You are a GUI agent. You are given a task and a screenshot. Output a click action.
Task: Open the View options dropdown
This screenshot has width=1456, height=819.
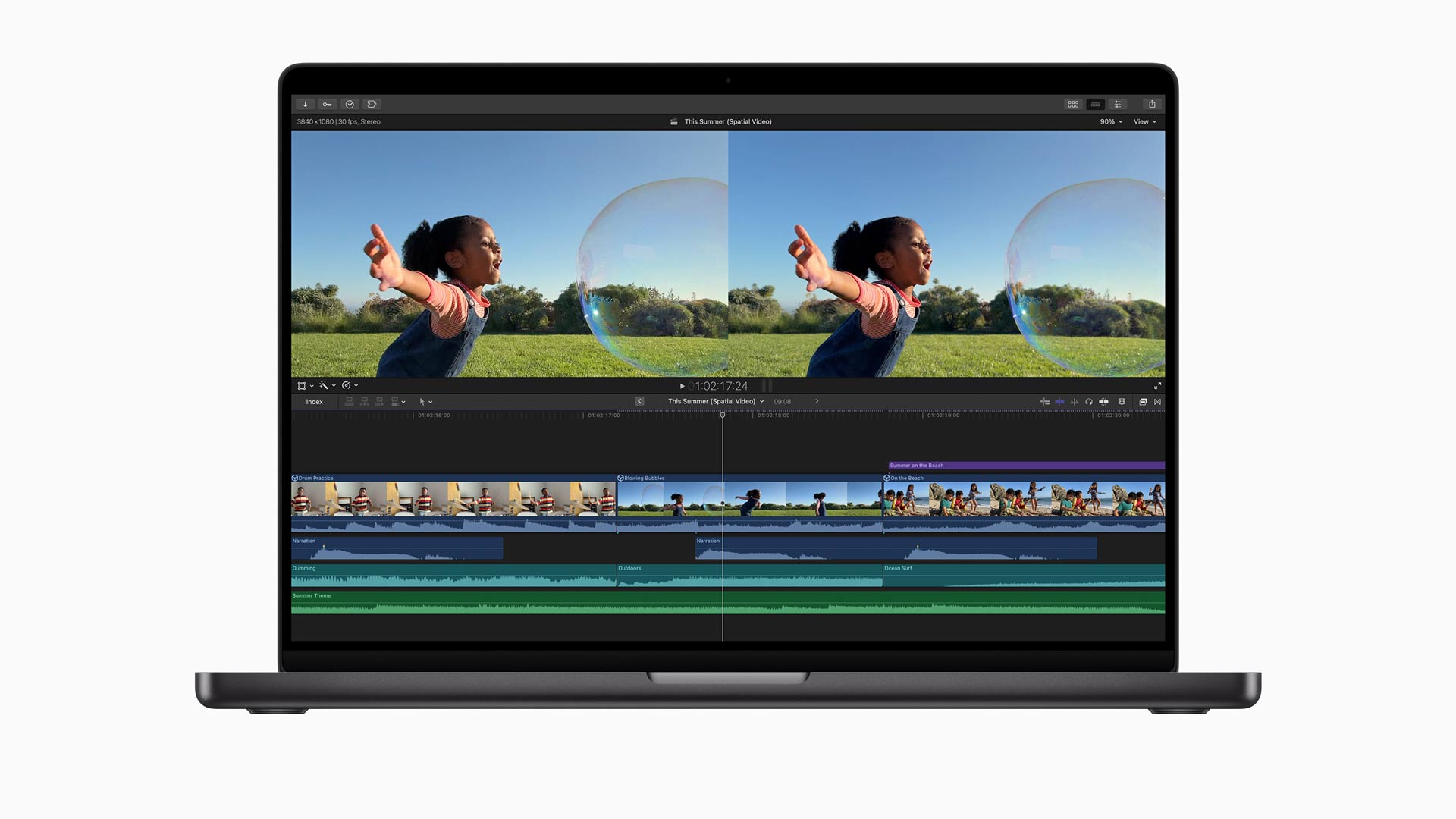pyautogui.click(x=1145, y=122)
